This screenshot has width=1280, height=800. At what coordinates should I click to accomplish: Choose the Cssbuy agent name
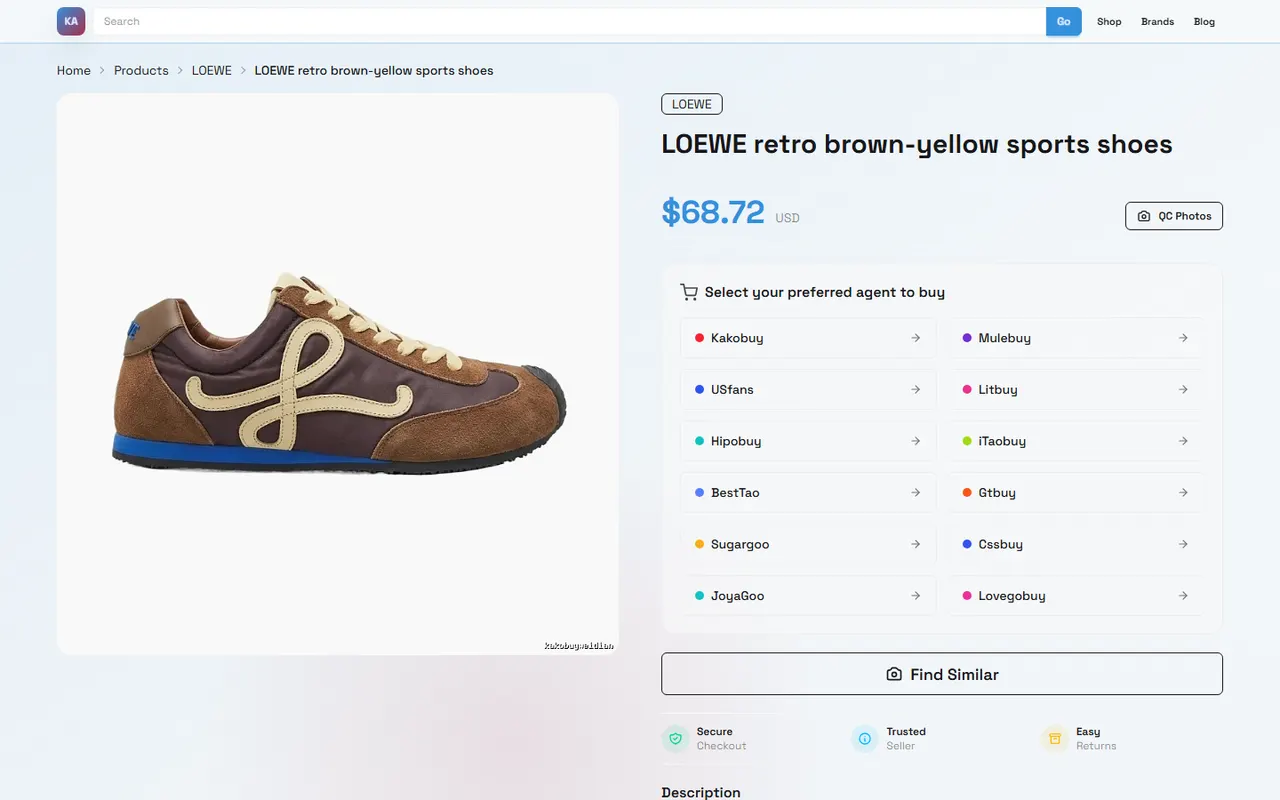[x=1001, y=544]
